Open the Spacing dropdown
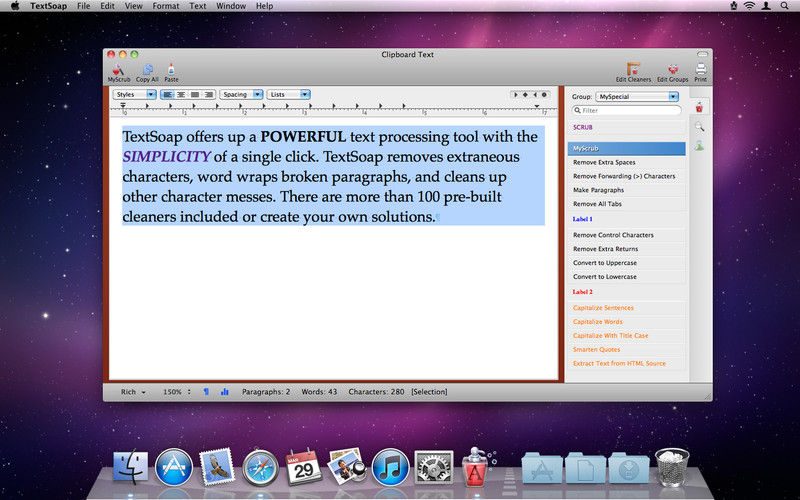 241,94
